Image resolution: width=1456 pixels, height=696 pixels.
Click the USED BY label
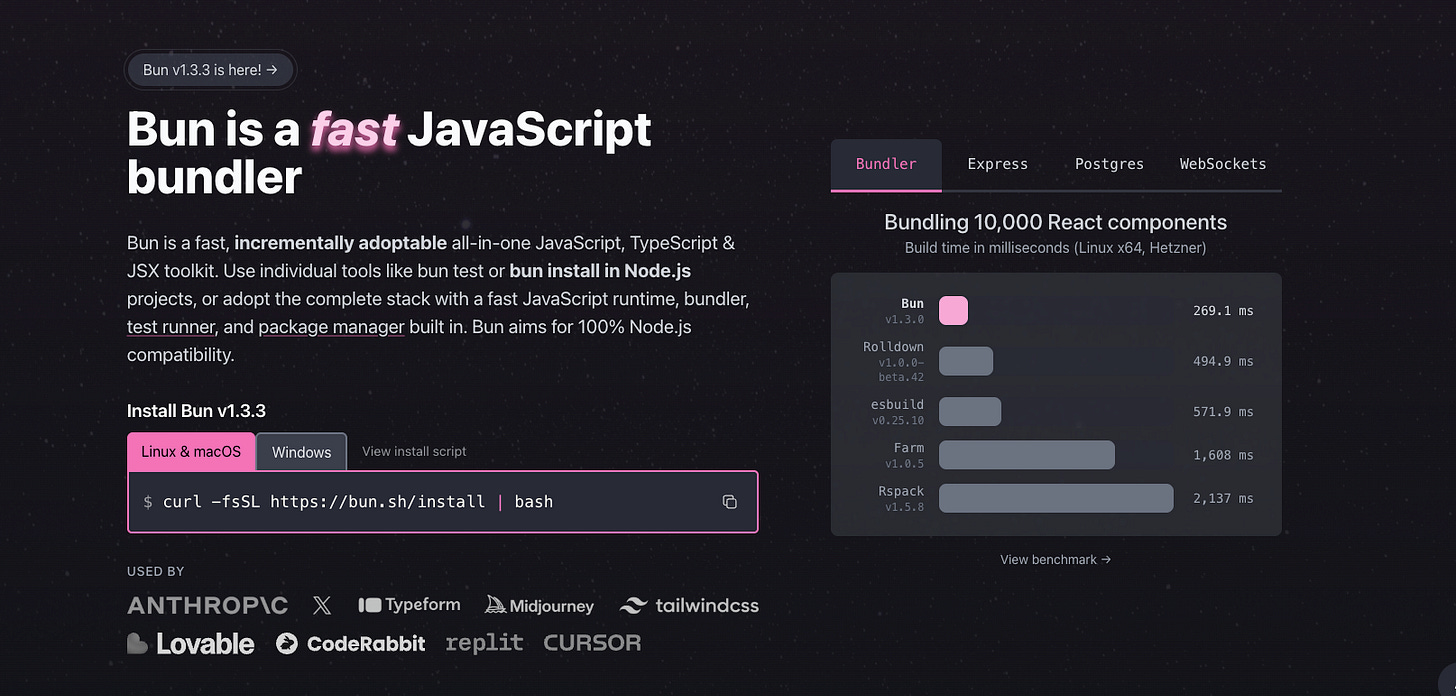coord(155,572)
